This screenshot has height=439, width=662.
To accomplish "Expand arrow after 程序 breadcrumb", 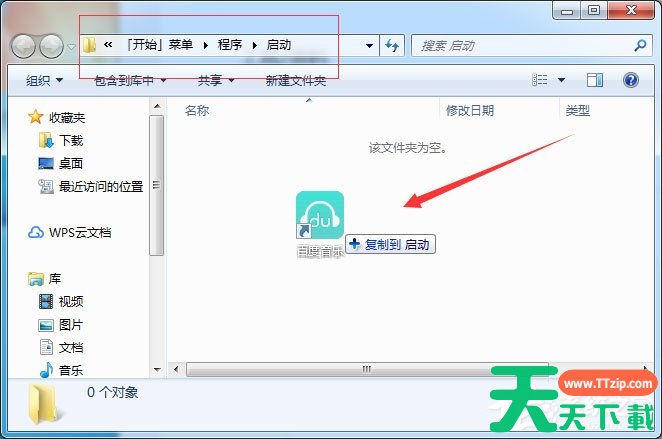I will click(255, 45).
